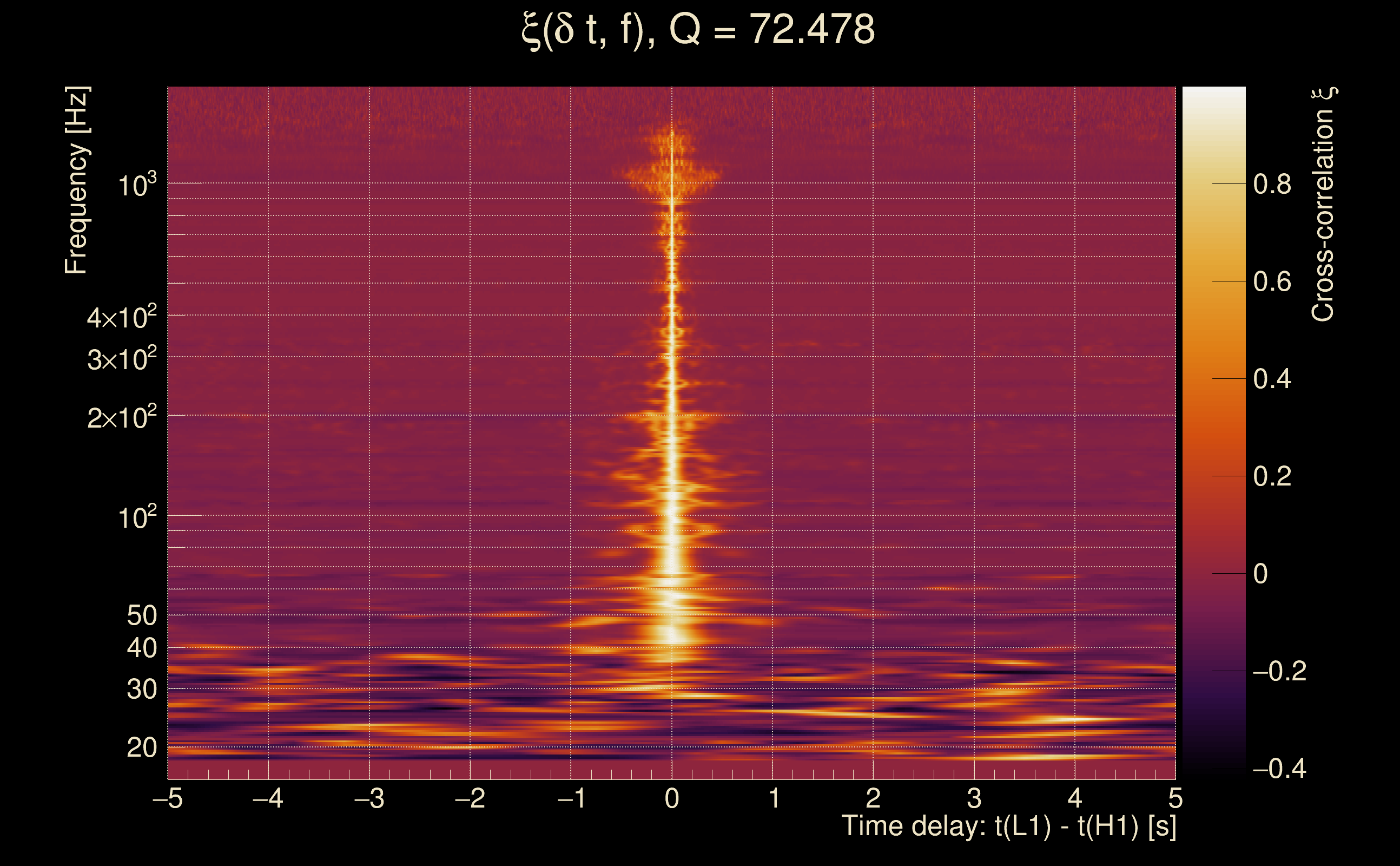The height and width of the screenshot is (866, 1400).
Task: Click the 4×10² frequency tick label
Action: pyautogui.click(x=121, y=317)
